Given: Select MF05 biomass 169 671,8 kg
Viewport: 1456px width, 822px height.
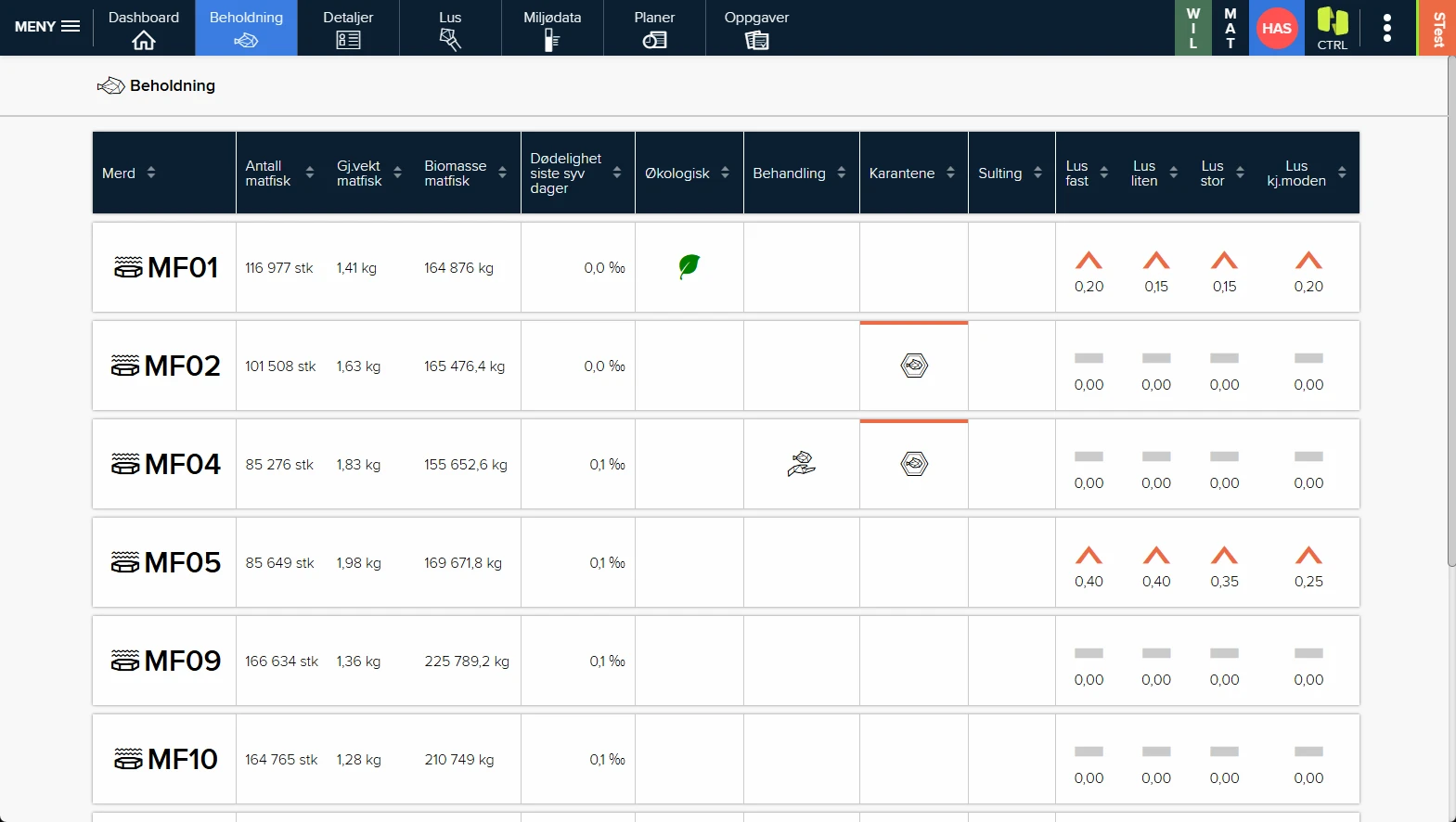Looking at the screenshot, I should tap(463, 562).
